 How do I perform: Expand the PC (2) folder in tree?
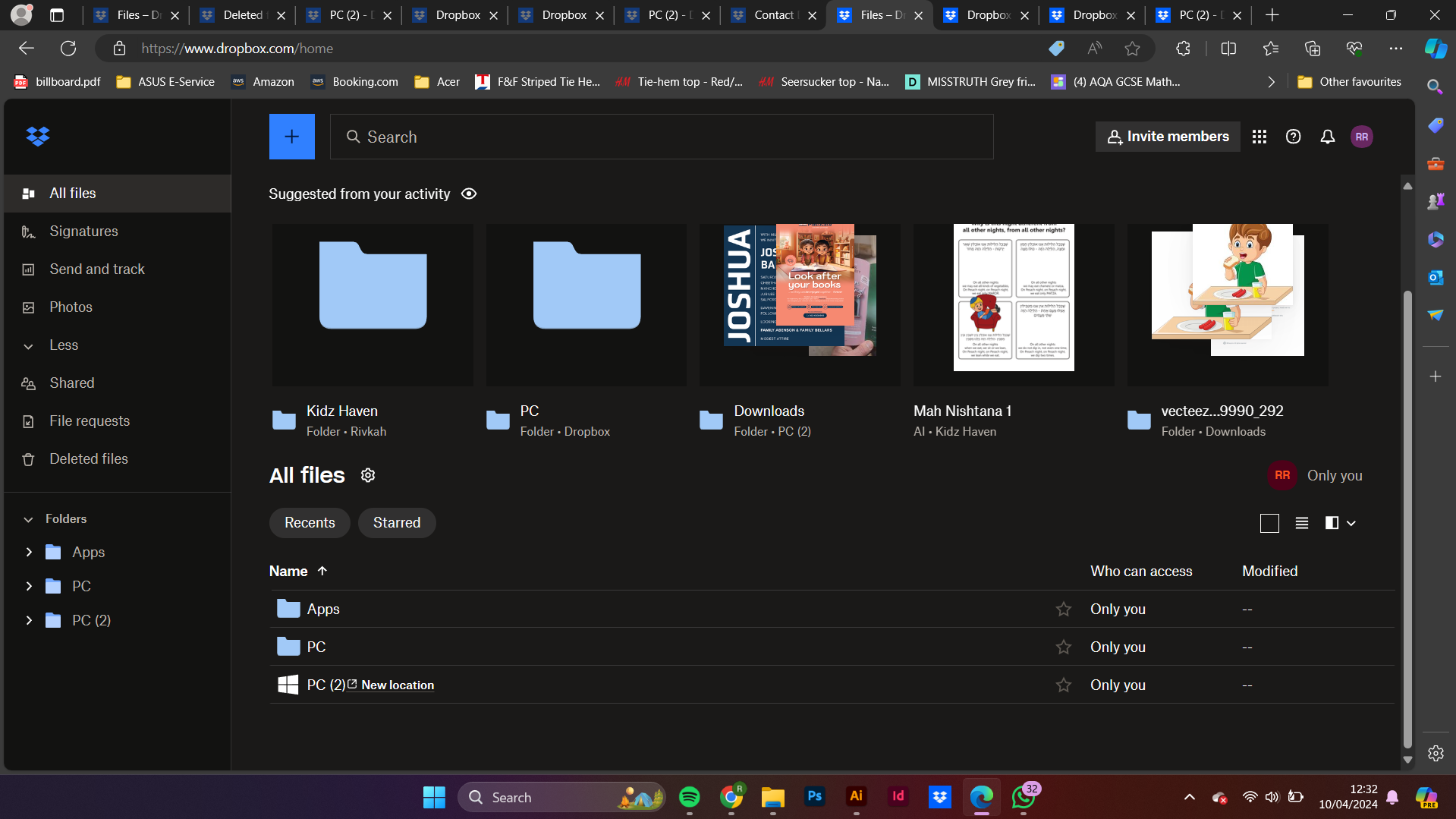29,620
